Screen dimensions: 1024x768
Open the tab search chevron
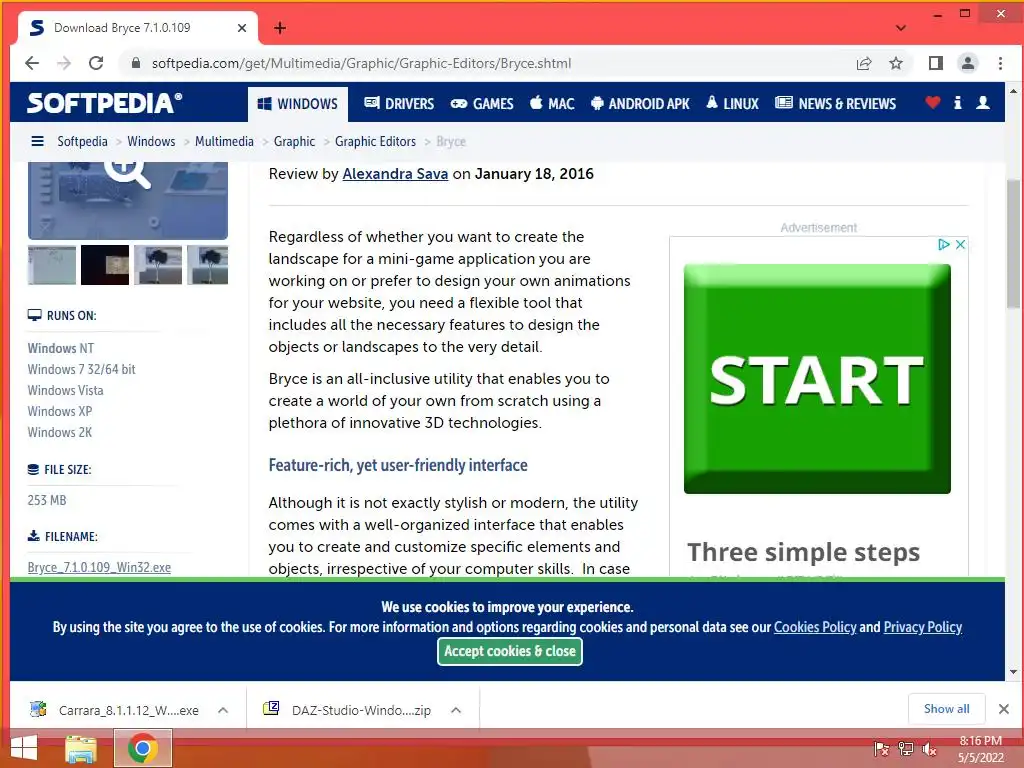tap(901, 28)
